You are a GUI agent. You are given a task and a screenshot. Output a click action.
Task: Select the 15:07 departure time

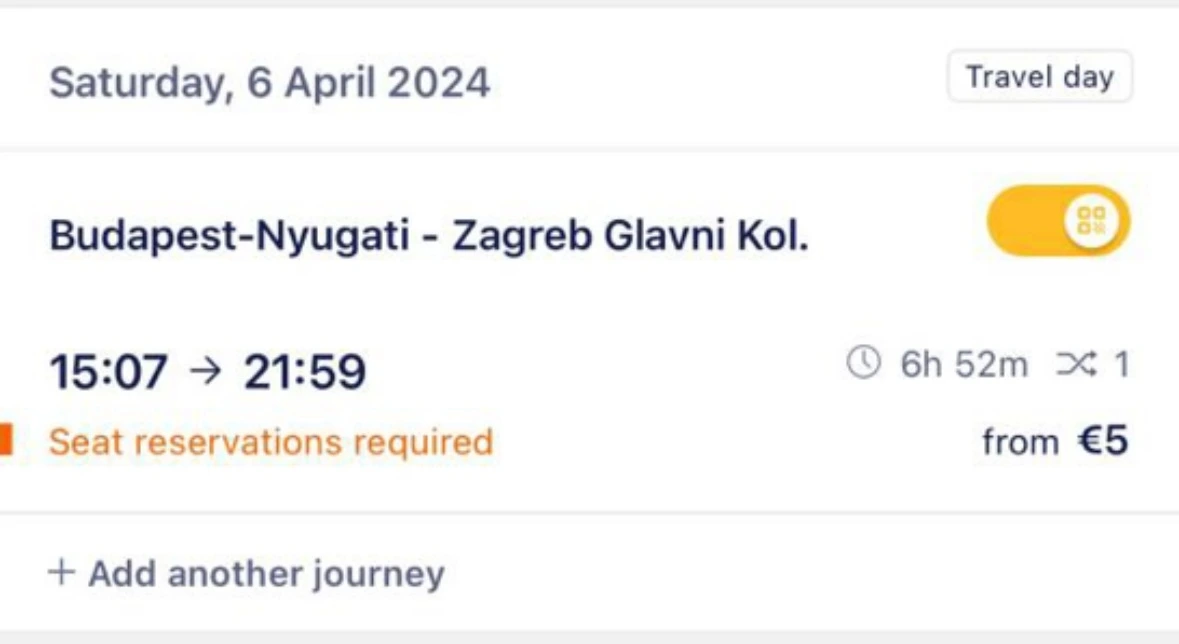[109, 373]
